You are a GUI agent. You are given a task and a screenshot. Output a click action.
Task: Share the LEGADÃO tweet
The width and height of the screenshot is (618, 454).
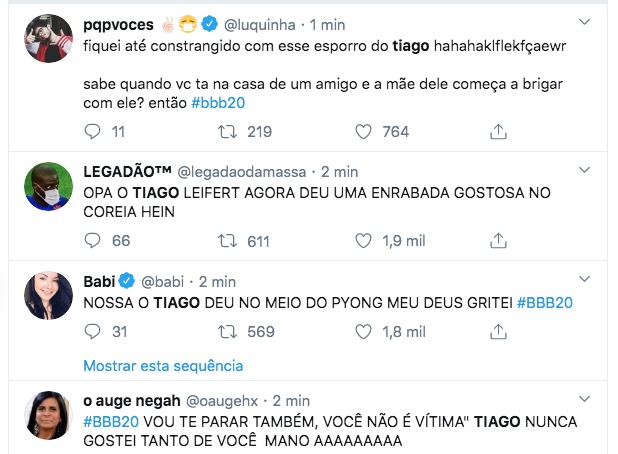tap(498, 241)
